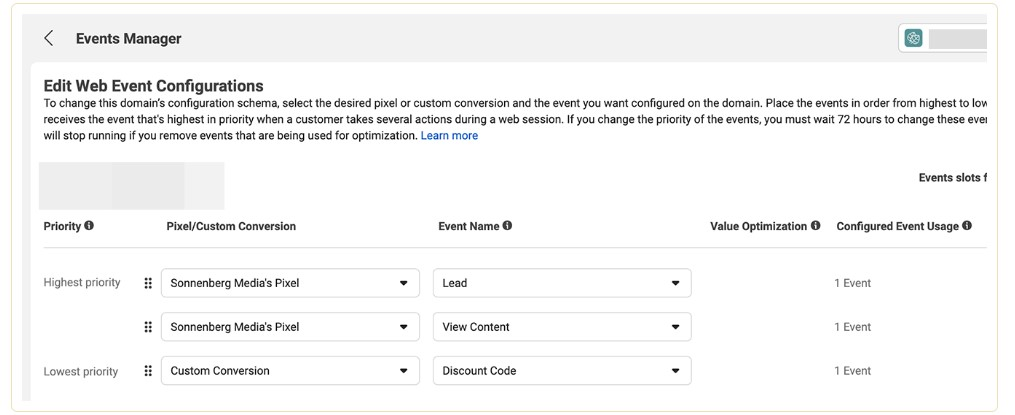Follow the Learn more link
Image resolution: width=1015 pixels, height=415 pixels.
pyautogui.click(x=449, y=136)
